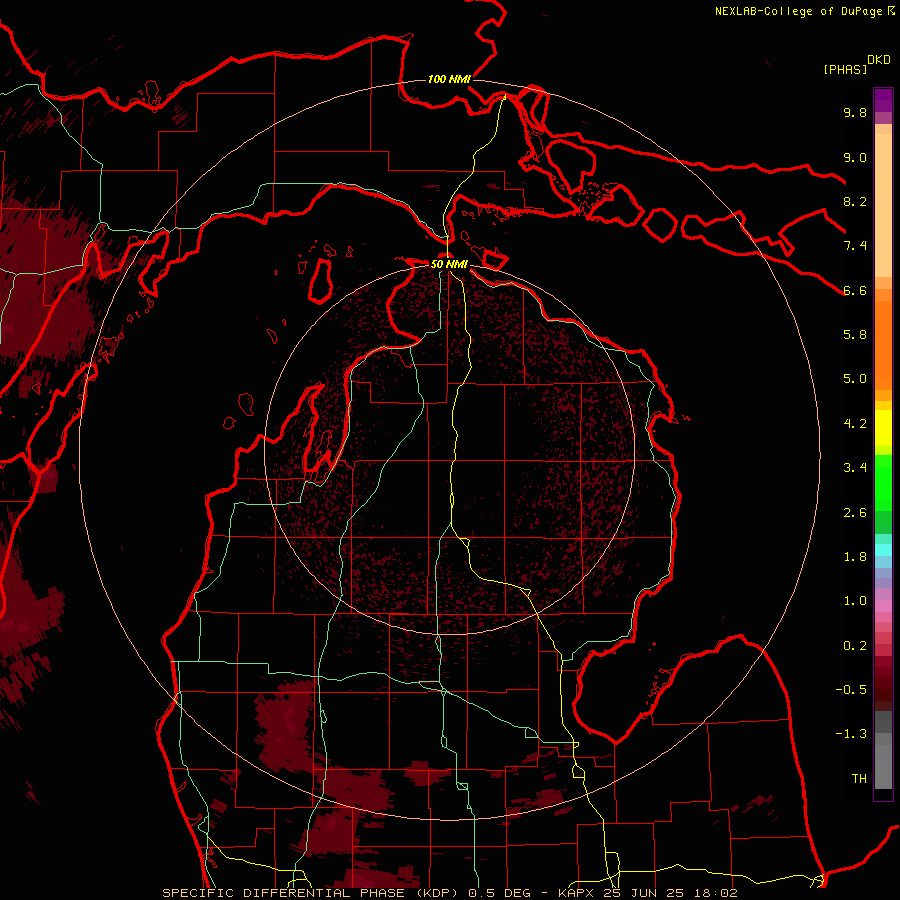Pick the 1.0 scale value
Viewport: 900px width, 900px height.
[855, 601]
